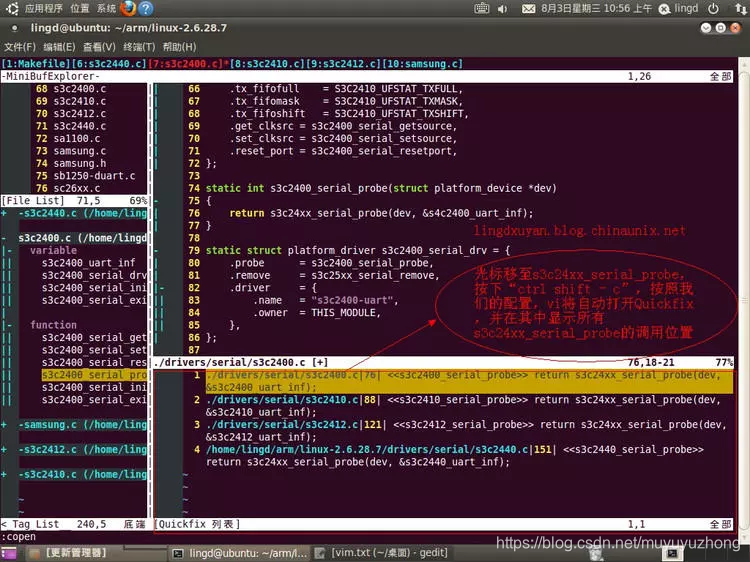This screenshot has height=562, width=750.
Task: Open the blue Help question-mark icon
Action: coord(145,8)
